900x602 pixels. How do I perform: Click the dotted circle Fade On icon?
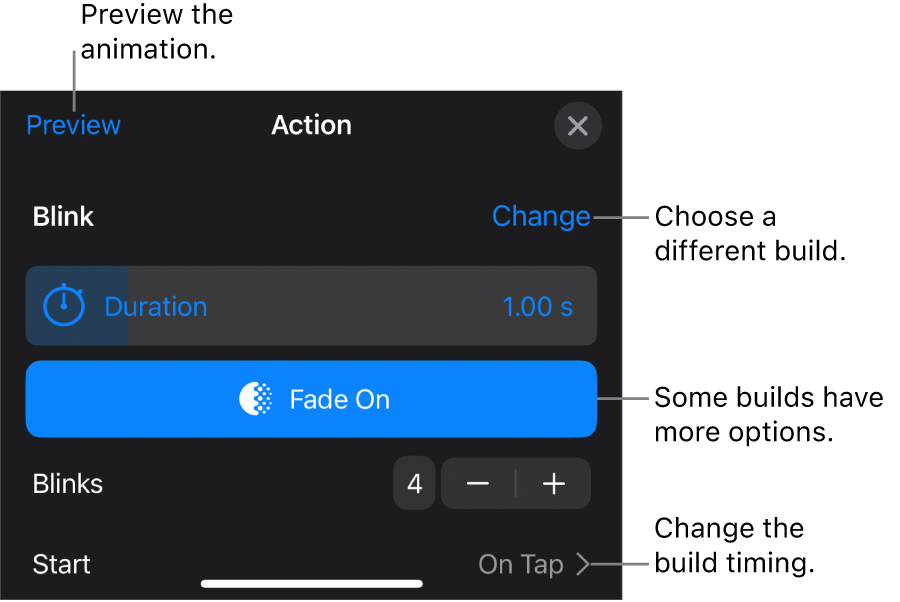point(255,399)
